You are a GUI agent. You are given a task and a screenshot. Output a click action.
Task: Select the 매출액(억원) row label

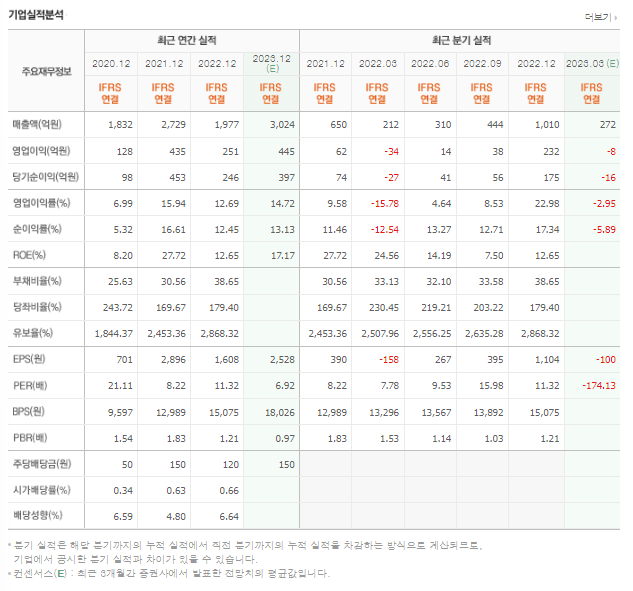pyautogui.click(x=37, y=124)
